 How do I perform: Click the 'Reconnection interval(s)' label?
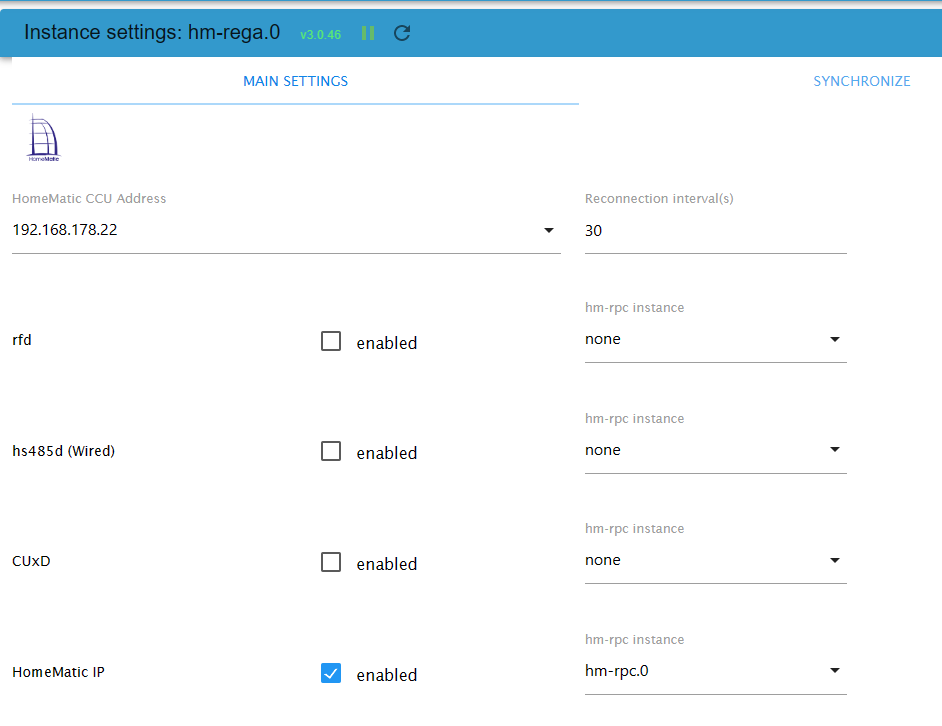pyautogui.click(x=659, y=198)
